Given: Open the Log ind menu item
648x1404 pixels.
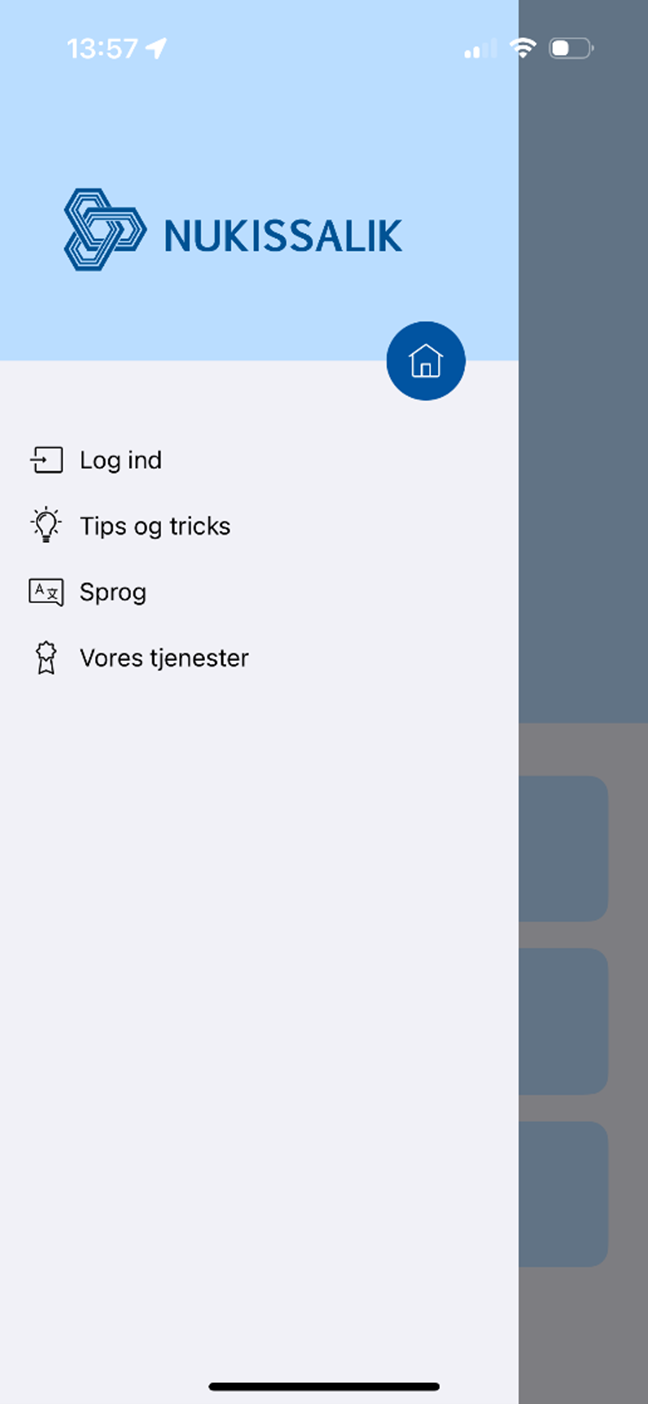Looking at the screenshot, I should tap(121, 460).
